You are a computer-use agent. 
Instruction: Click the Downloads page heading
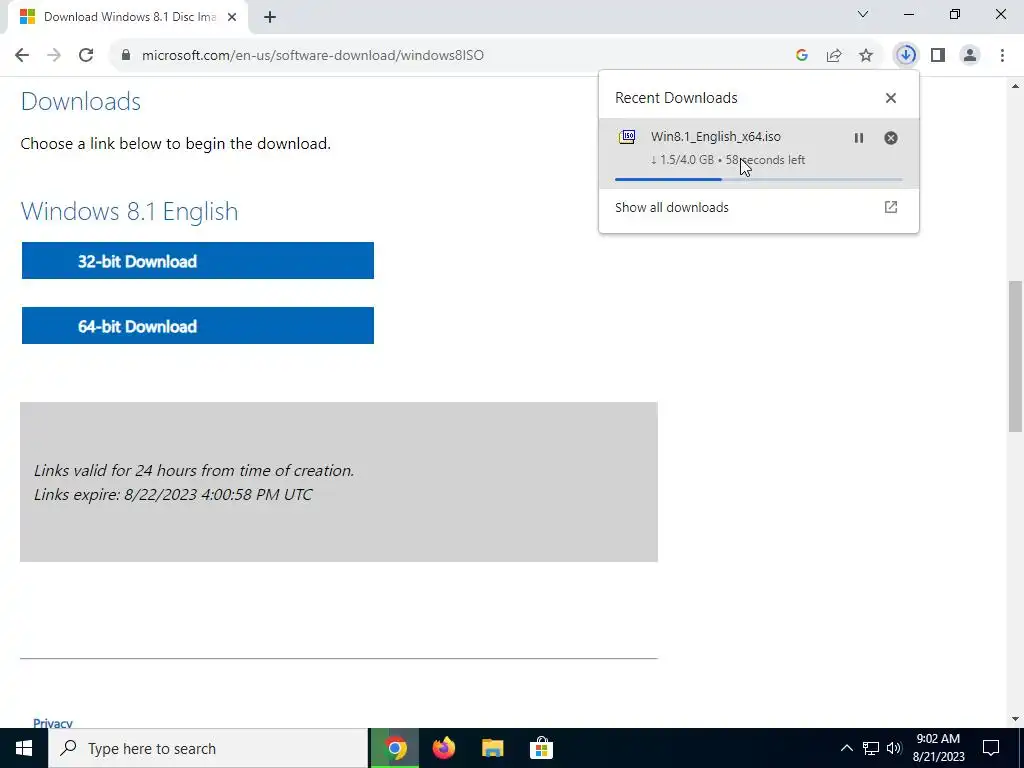coord(81,101)
